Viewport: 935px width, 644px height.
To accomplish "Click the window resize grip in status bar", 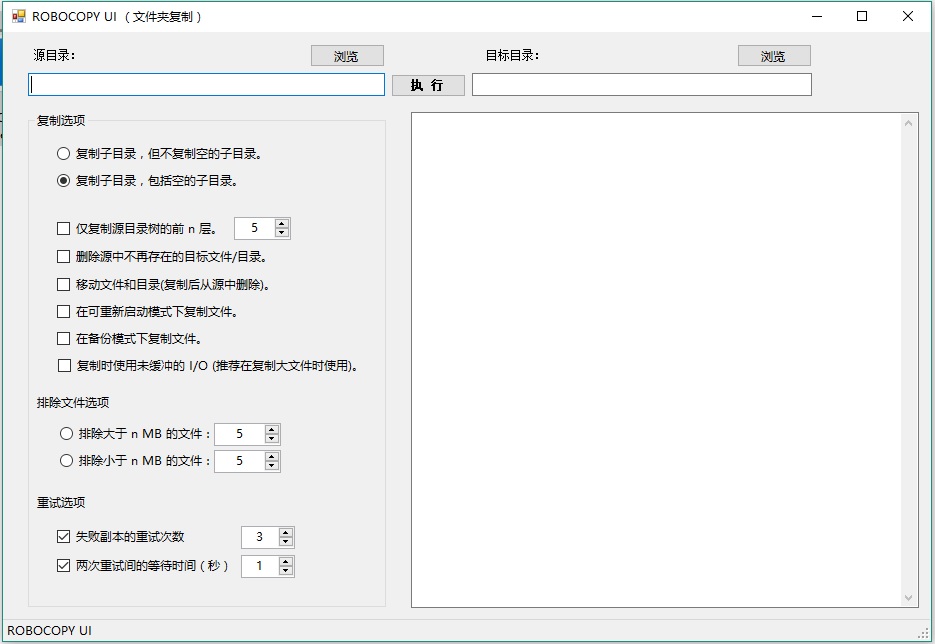I will (x=925, y=633).
